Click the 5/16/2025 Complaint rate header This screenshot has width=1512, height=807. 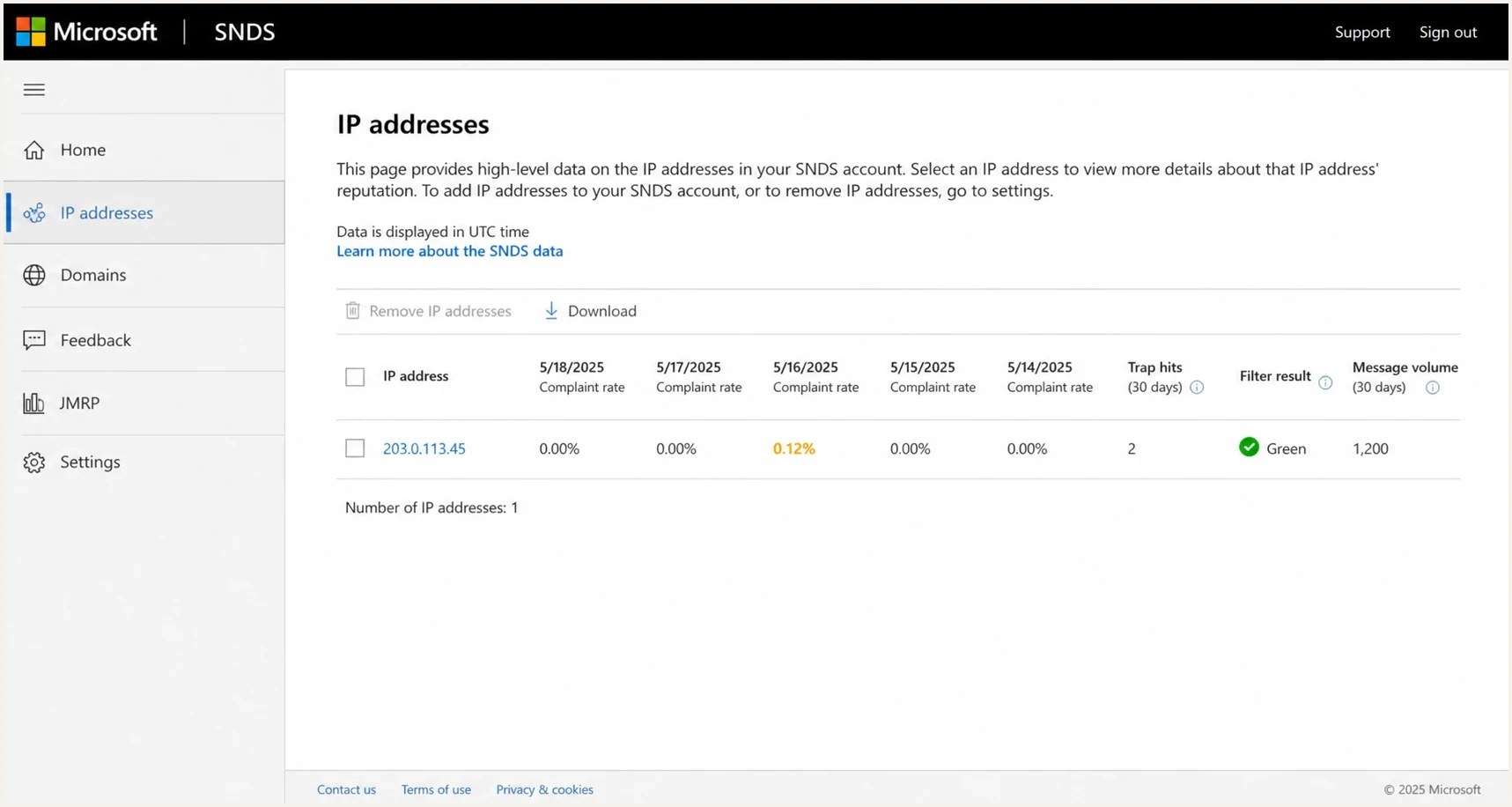tap(815, 377)
